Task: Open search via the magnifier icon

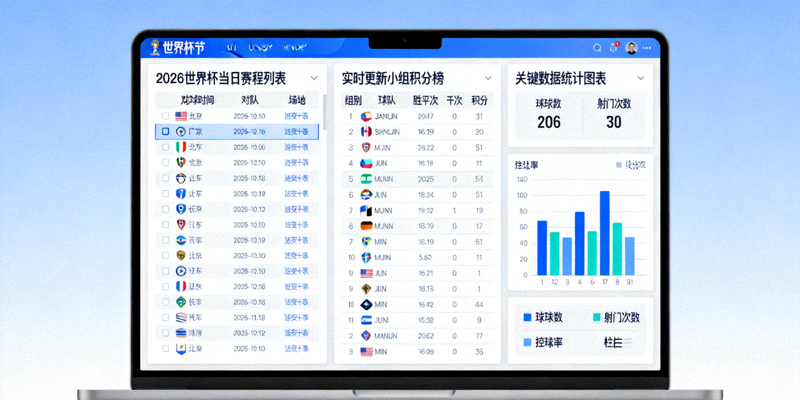Action: (x=597, y=48)
